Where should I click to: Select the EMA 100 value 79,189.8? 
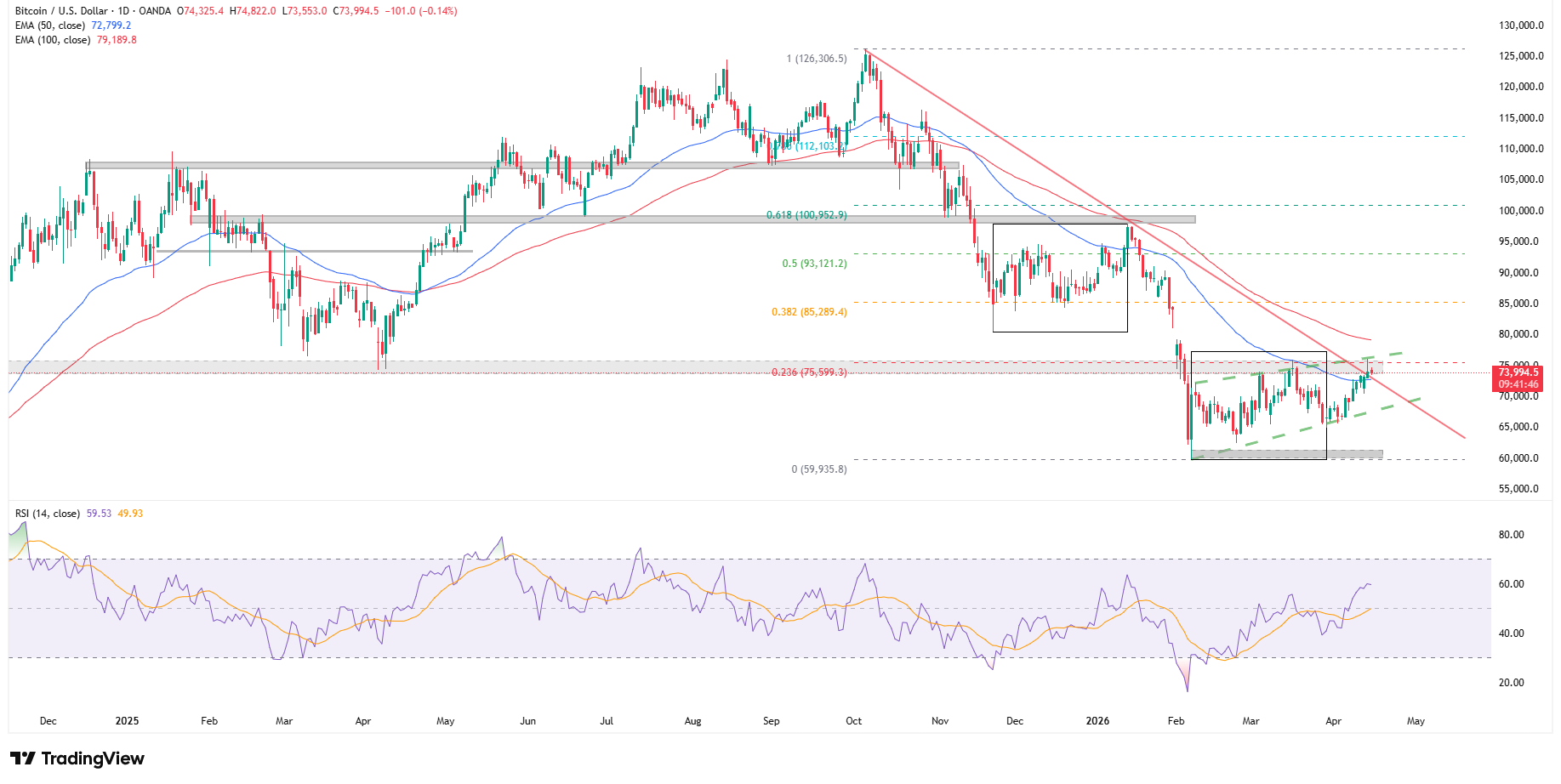(117, 40)
